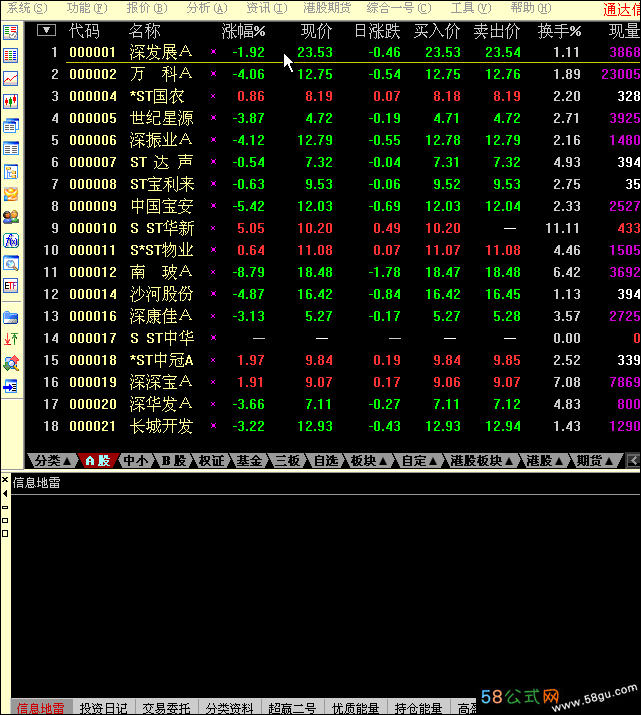Image resolution: width=641 pixels, height=715 pixels.
Task: Open the f(x) formula manager icon
Action: [10, 240]
